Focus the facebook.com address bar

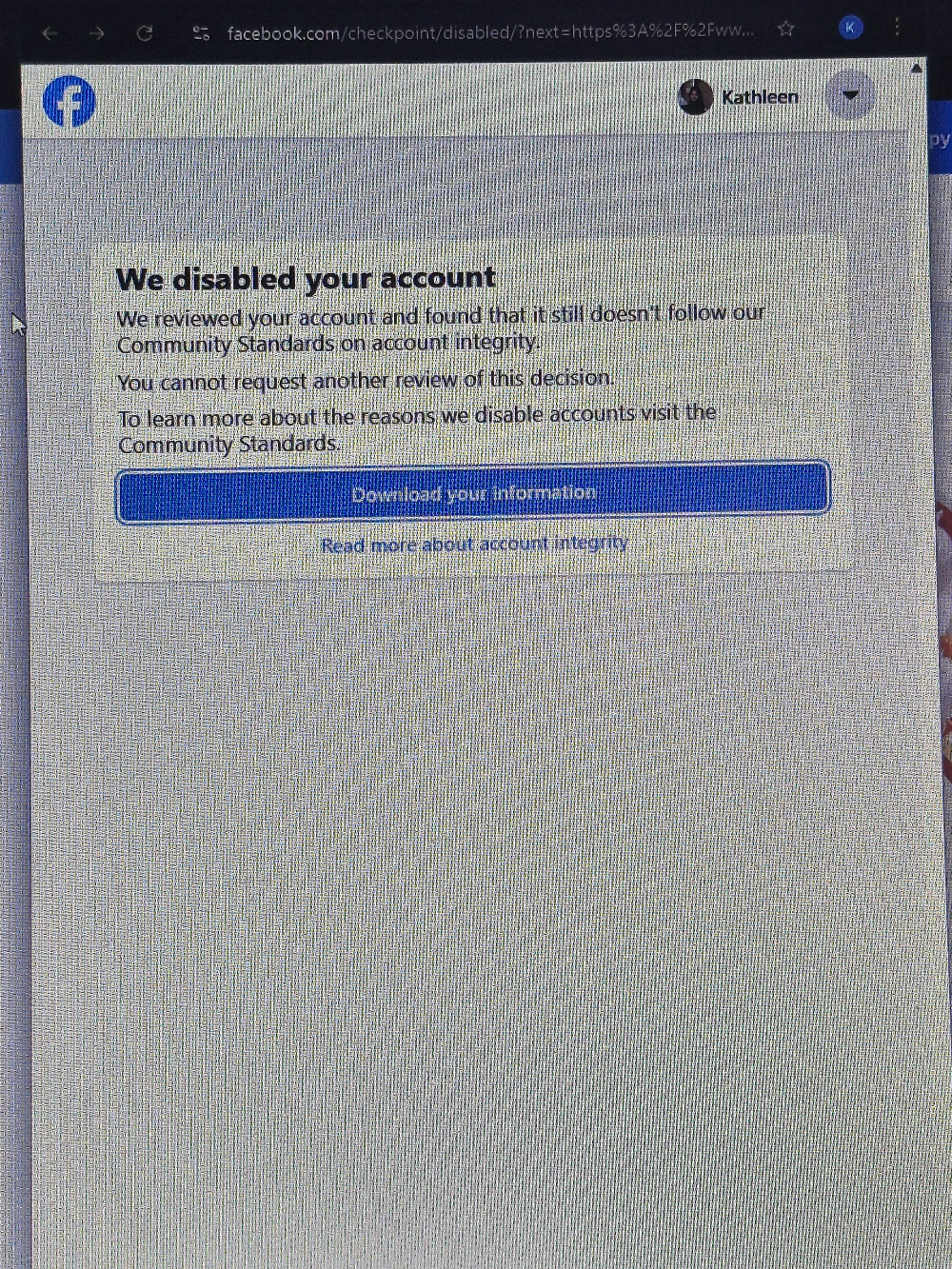[490, 32]
